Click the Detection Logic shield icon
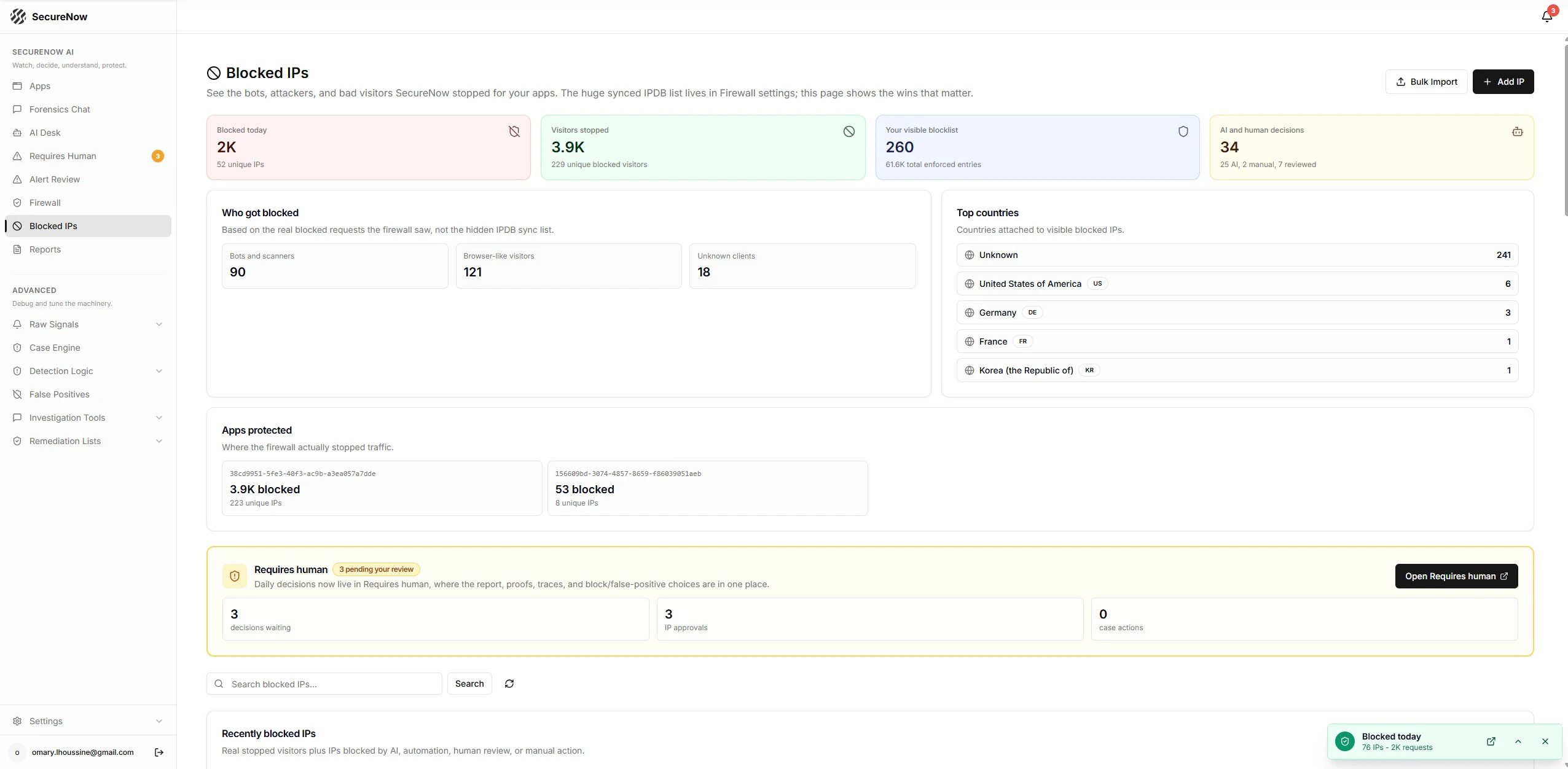 [17, 371]
